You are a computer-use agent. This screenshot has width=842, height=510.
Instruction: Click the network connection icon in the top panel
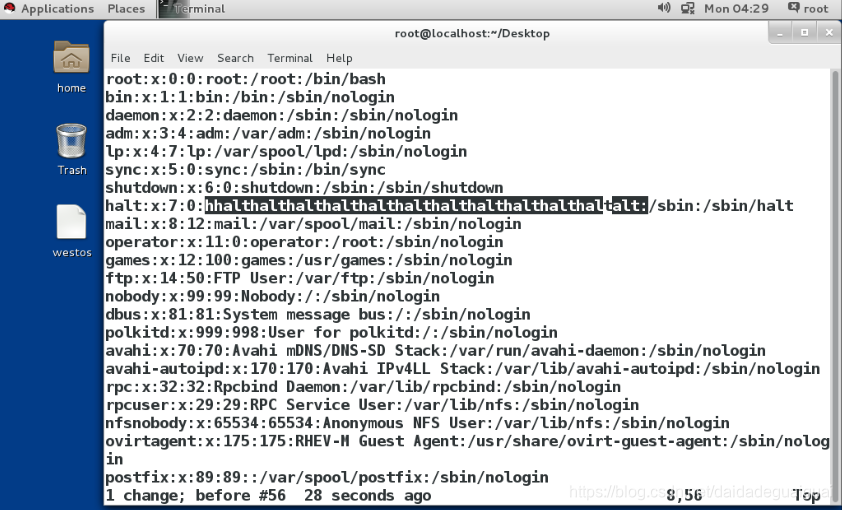(x=687, y=9)
